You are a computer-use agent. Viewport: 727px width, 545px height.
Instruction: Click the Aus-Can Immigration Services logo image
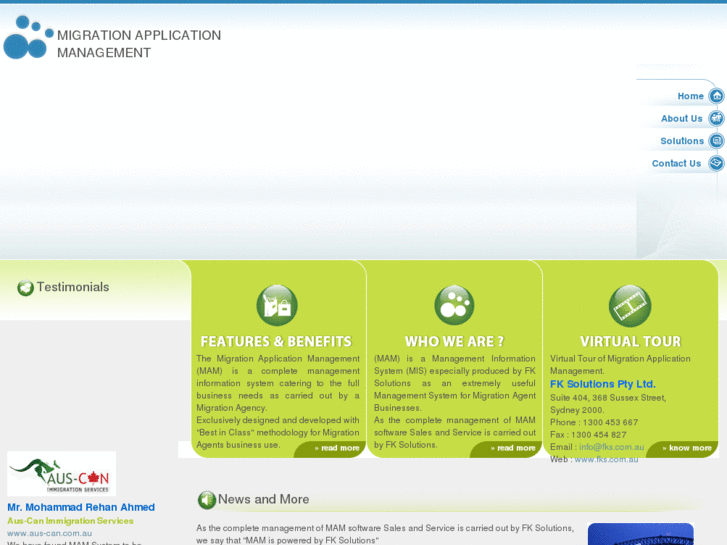tap(62, 474)
